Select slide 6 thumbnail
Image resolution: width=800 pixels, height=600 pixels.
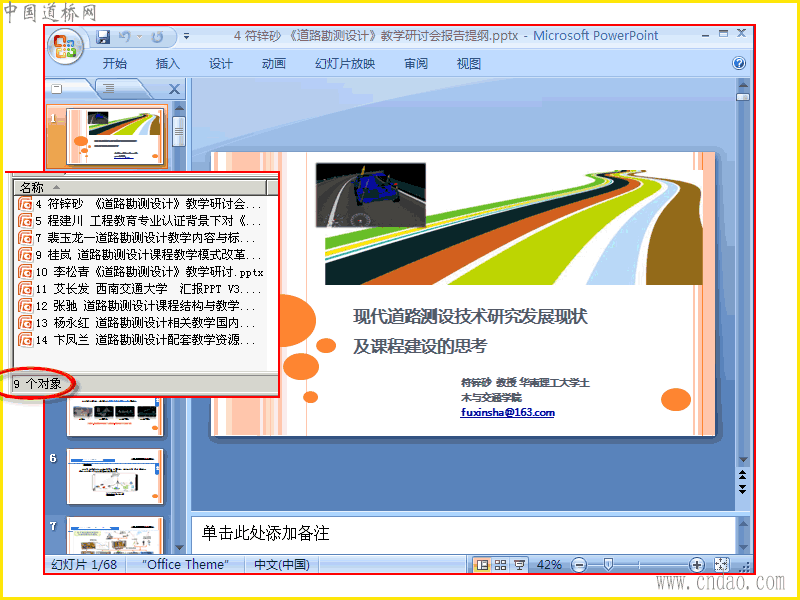click(115, 477)
